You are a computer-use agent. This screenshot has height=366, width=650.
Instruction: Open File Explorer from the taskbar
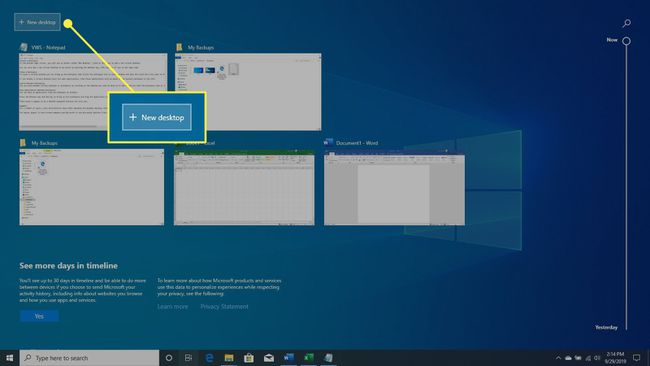point(229,358)
